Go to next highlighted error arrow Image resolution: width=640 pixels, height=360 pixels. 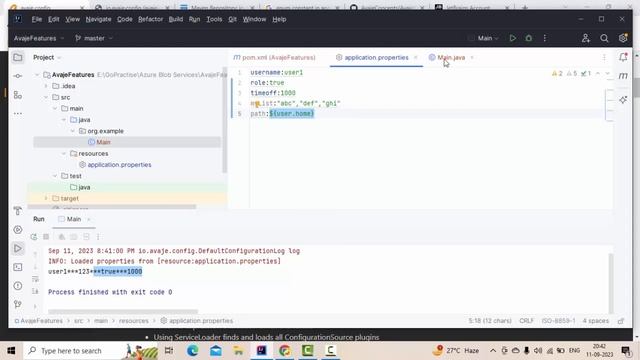(x=607, y=73)
